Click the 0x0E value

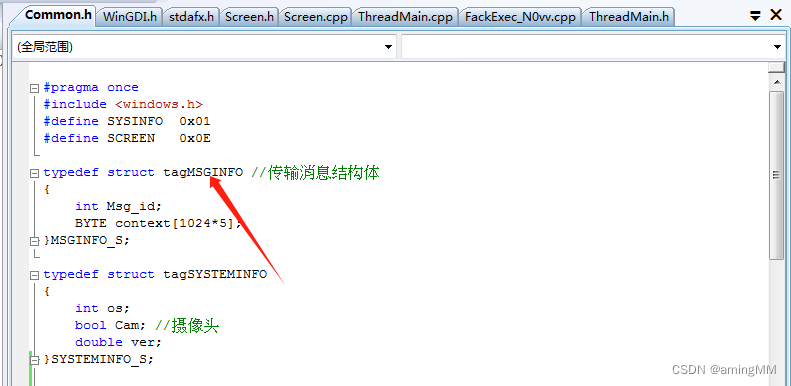(x=195, y=138)
